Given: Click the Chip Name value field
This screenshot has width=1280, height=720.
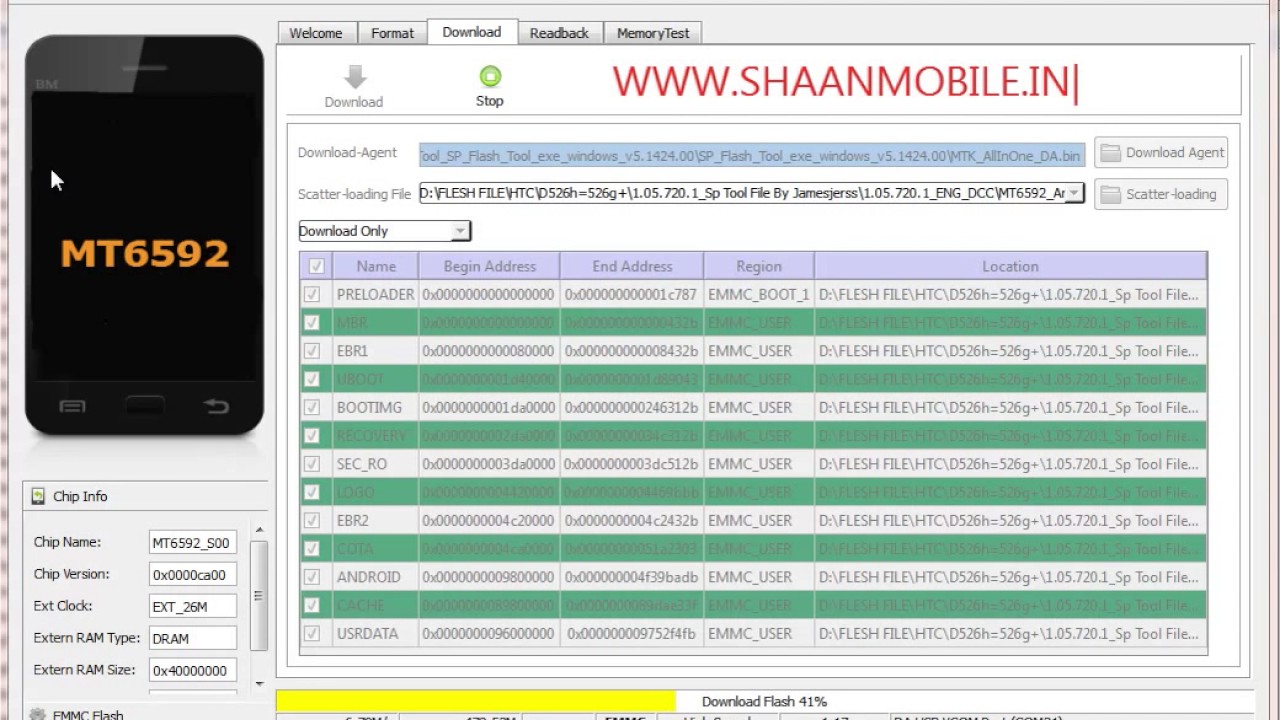Looking at the screenshot, I should [192, 543].
